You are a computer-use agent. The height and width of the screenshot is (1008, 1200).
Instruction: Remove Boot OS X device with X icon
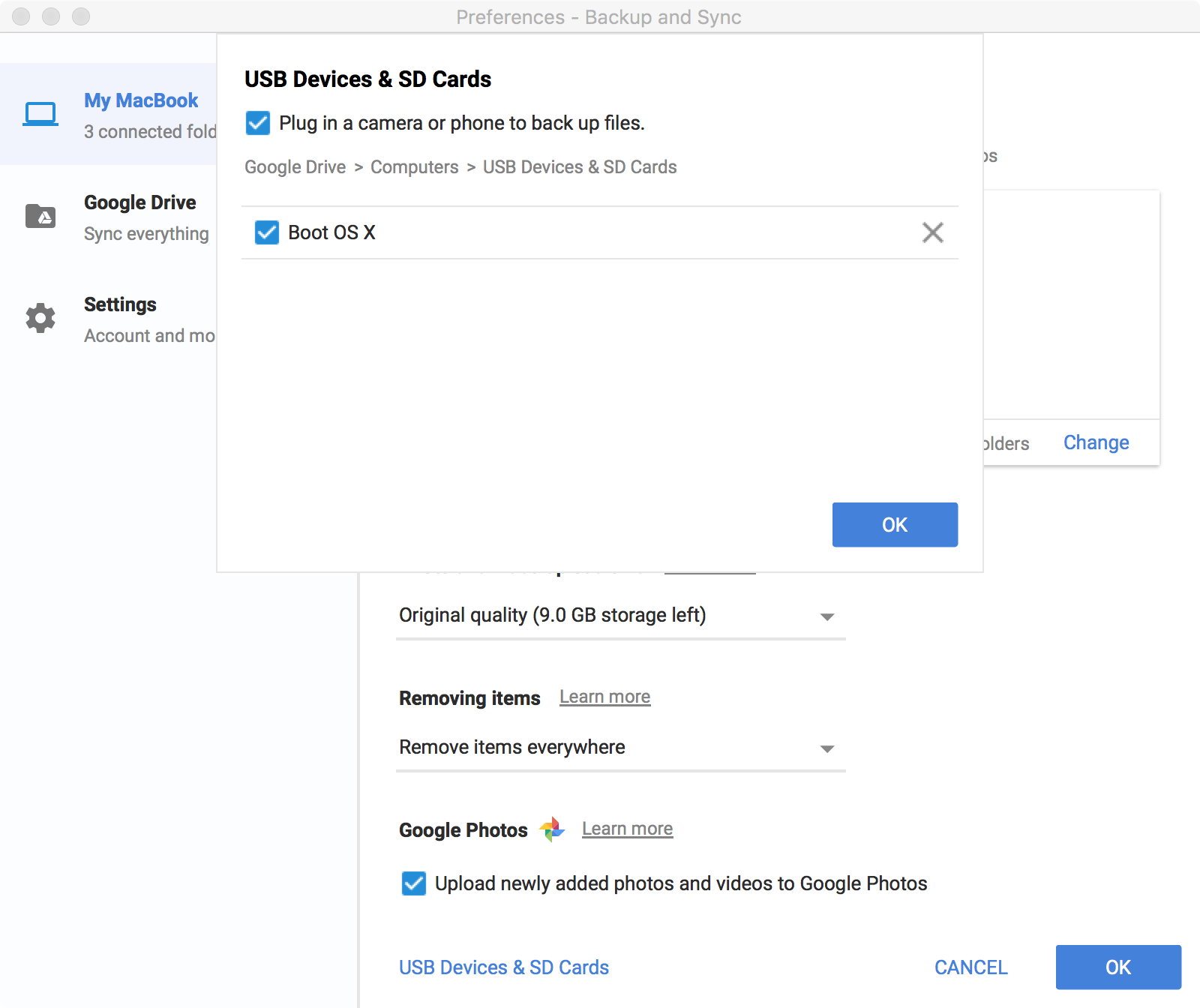pos(932,232)
